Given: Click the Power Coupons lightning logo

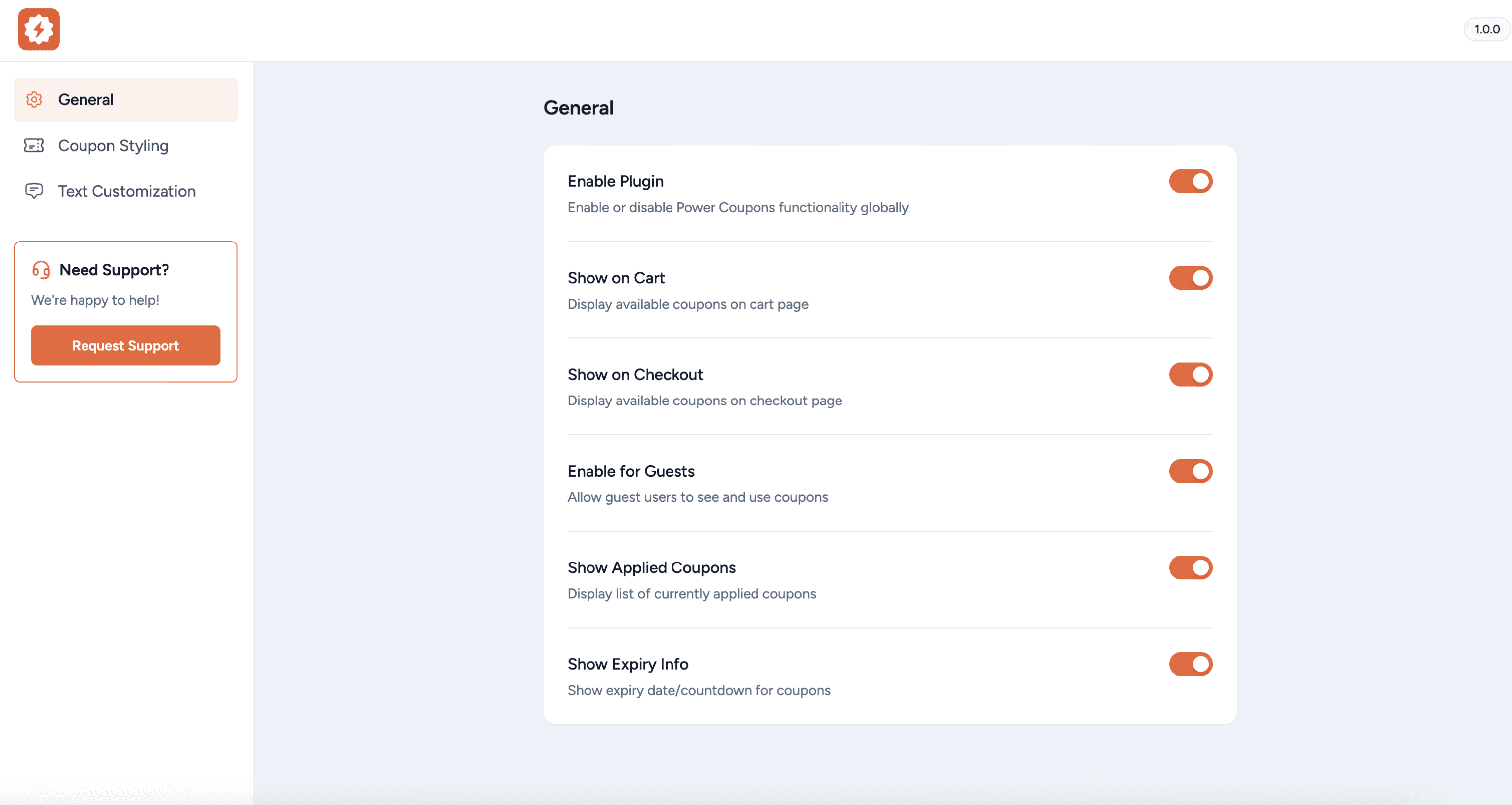Looking at the screenshot, I should pyautogui.click(x=39, y=29).
